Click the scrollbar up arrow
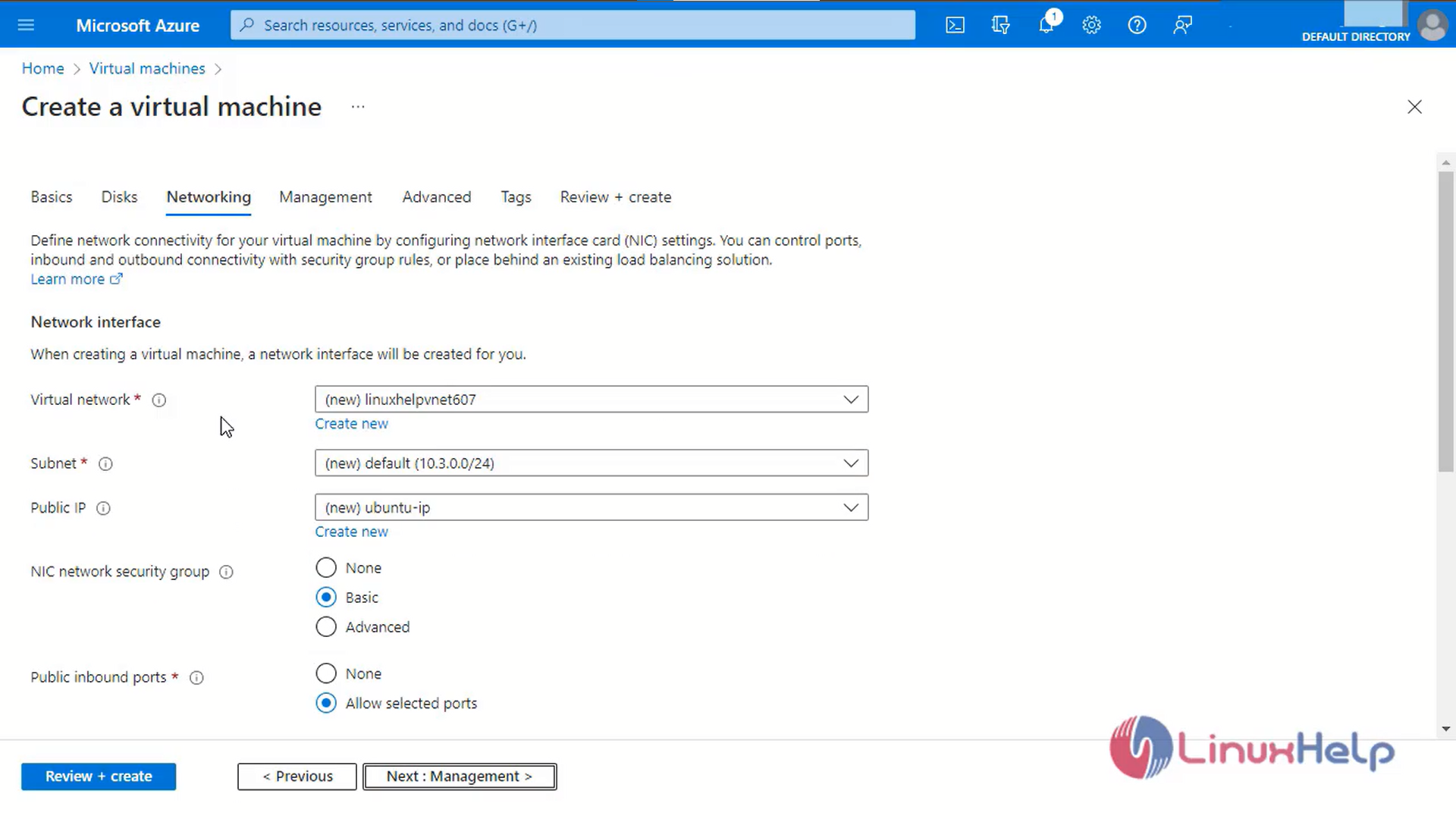This screenshot has width=1456, height=819. 1446,162
